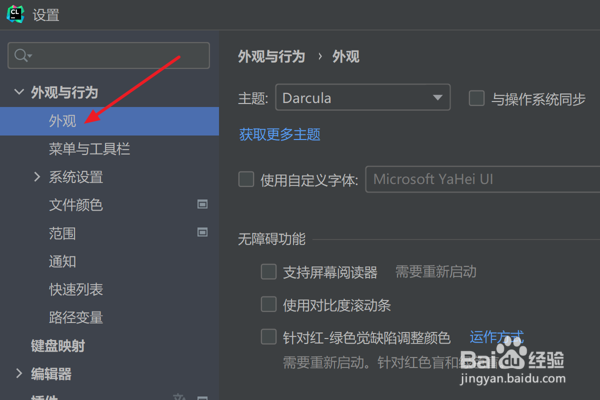
Task: Click the breadcrumb arrow between 外观与行为 and 外观
Action: (x=320, y=57)
